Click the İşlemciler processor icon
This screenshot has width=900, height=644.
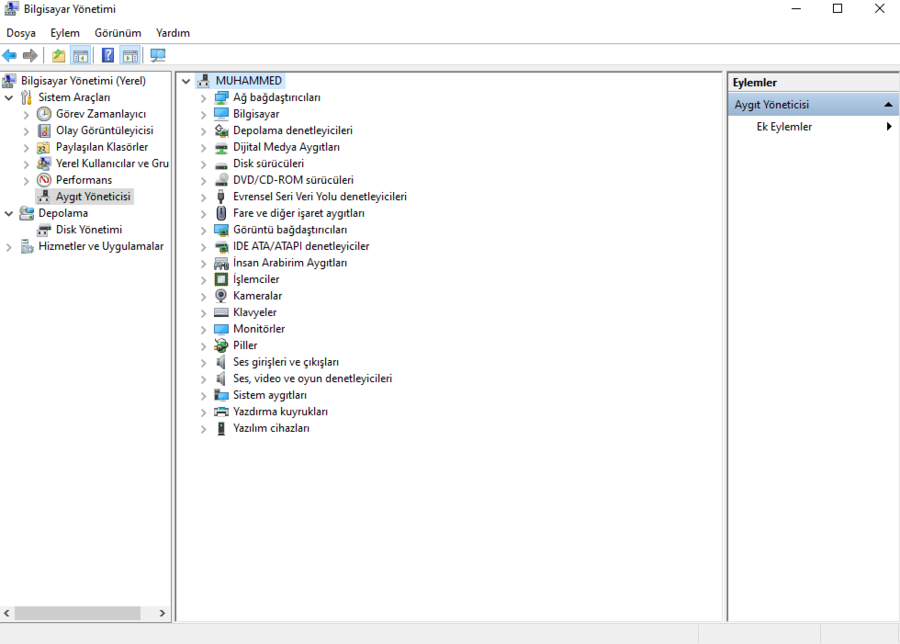tap(221, 280)
